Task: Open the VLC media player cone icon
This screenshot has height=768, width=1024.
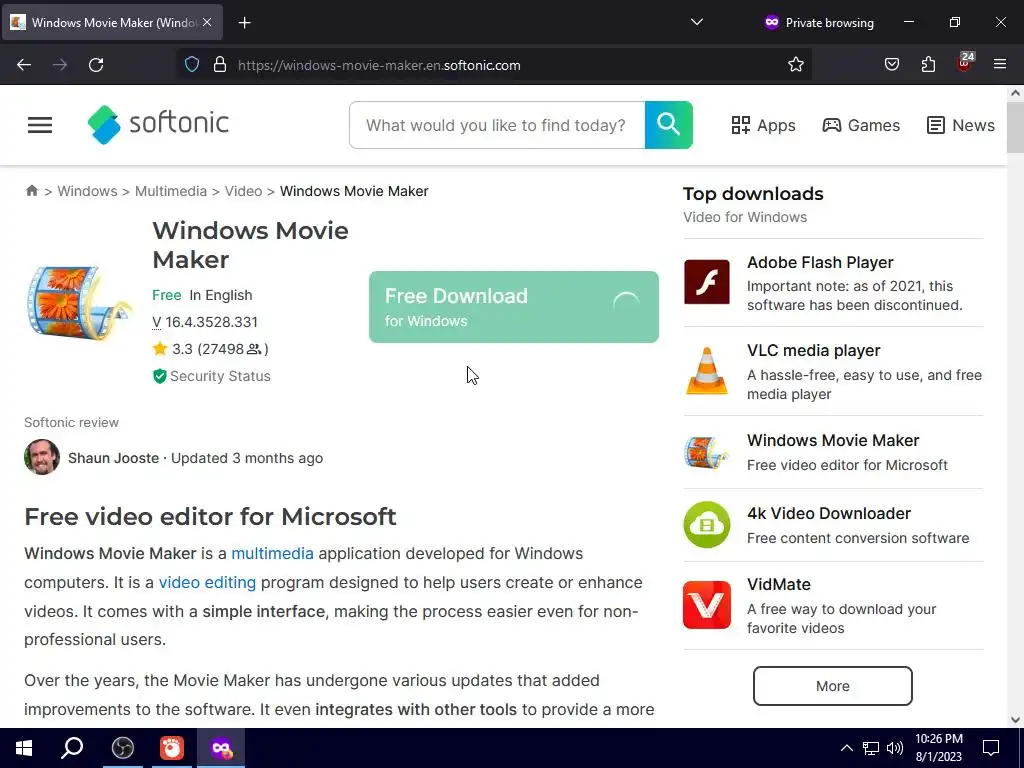Action: [x=707, y=371]
